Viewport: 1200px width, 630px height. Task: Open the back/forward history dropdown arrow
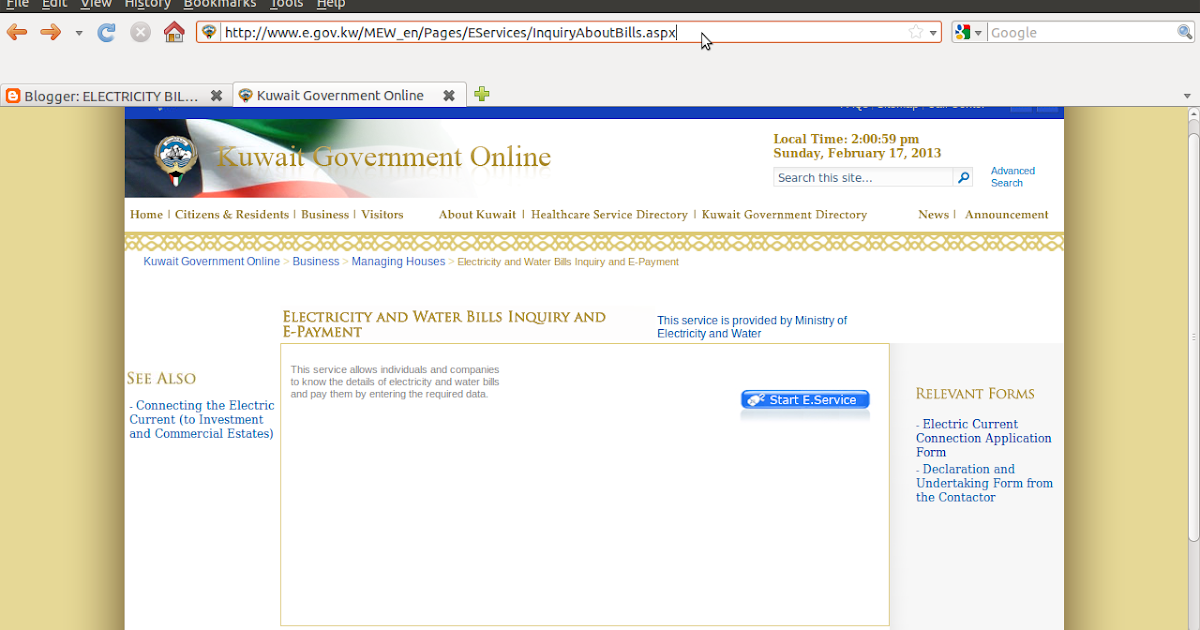(x=79, y=33)
